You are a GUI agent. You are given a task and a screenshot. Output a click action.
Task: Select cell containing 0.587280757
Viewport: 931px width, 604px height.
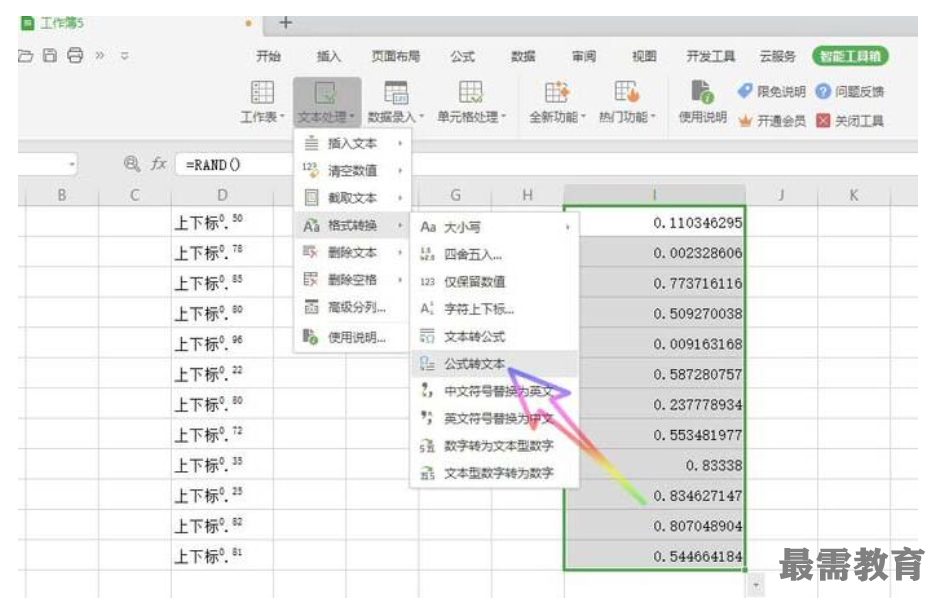point(654,374)
